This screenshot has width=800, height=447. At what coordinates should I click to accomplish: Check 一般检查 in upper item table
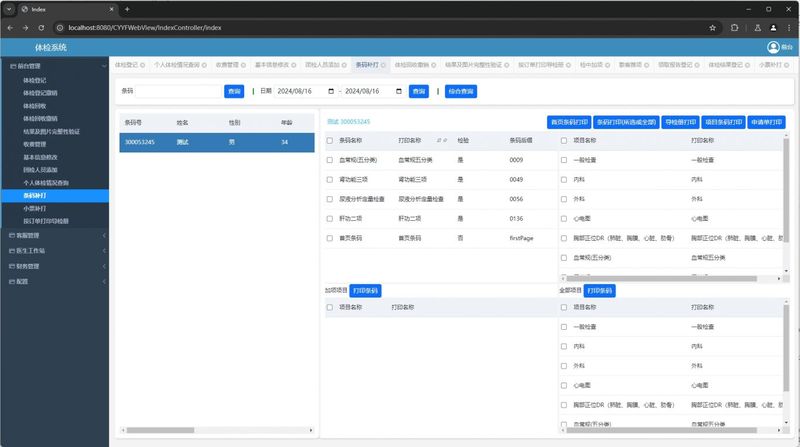tap(564, 160)
